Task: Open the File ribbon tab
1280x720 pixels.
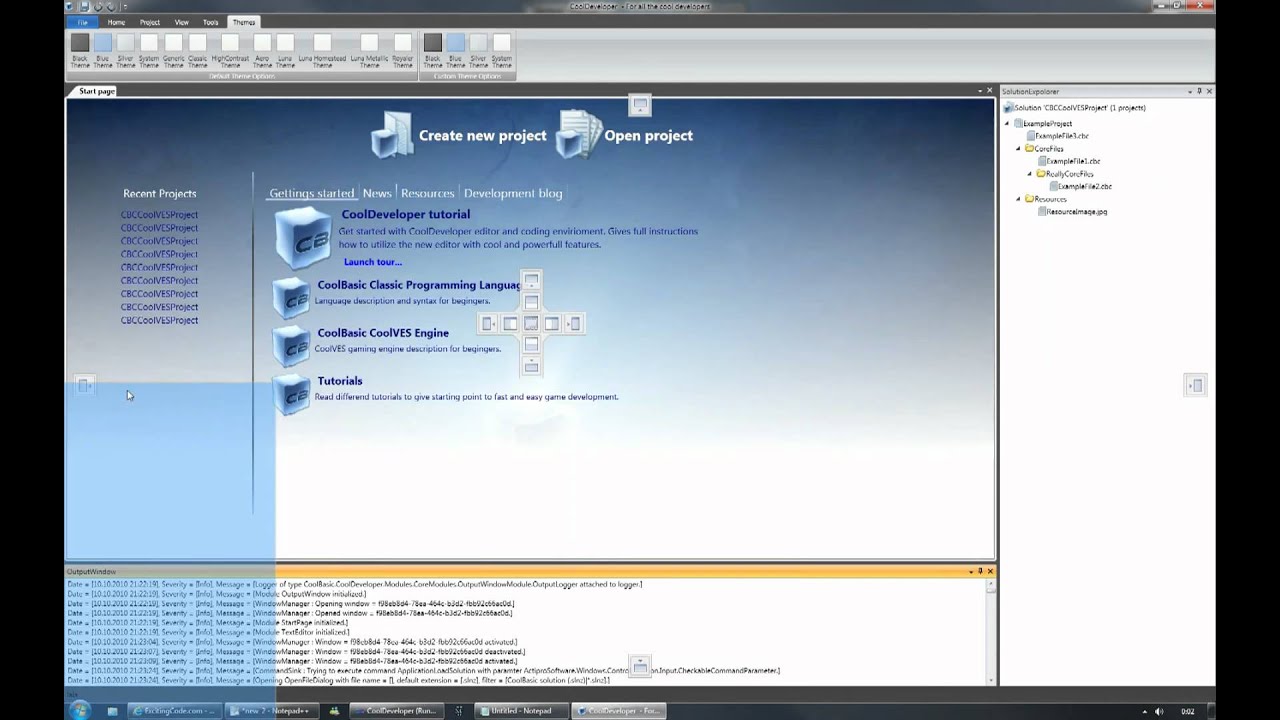Action: click(x=83, y=22)
